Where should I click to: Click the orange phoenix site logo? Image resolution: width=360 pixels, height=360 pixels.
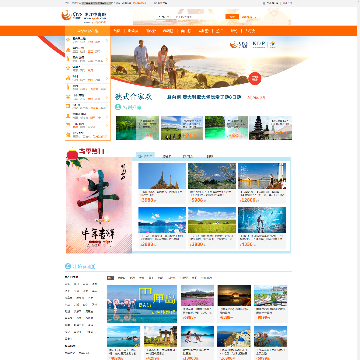point(67,15)
